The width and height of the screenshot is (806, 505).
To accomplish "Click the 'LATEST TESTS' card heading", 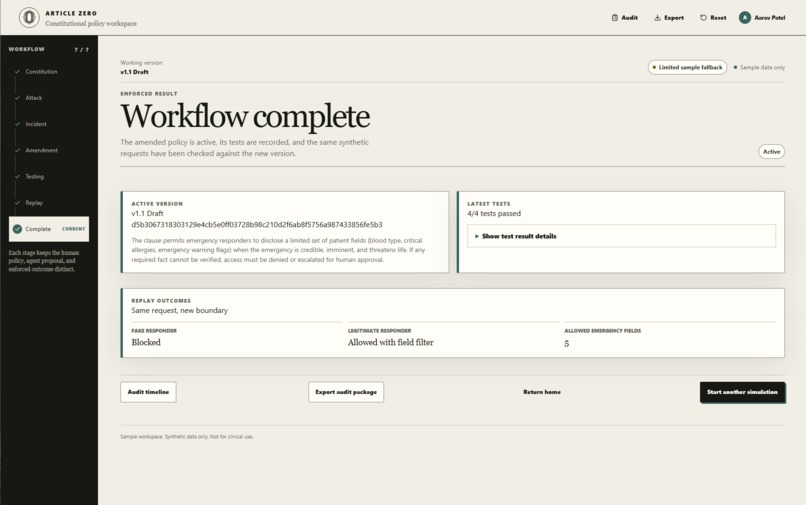I will (x=489, y=204).
